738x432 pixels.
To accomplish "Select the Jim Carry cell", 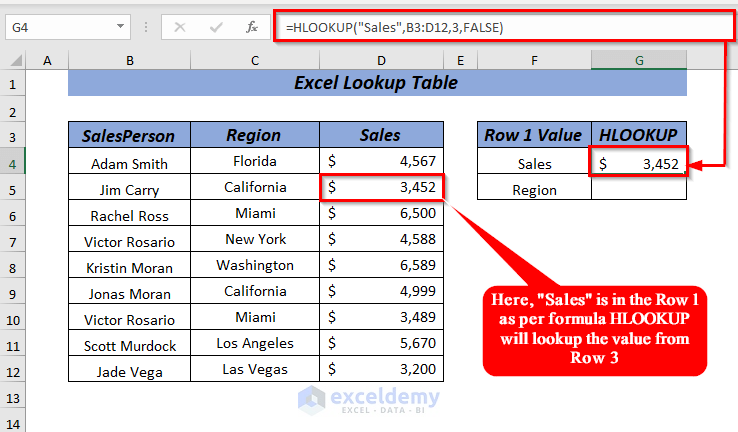I will [x=129, y=187].
